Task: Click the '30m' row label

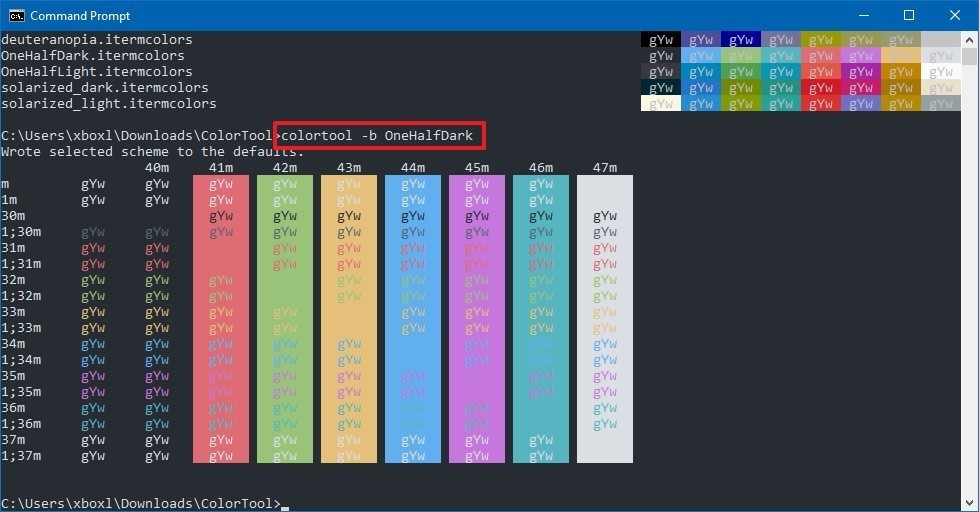Action: click(13, 216)
